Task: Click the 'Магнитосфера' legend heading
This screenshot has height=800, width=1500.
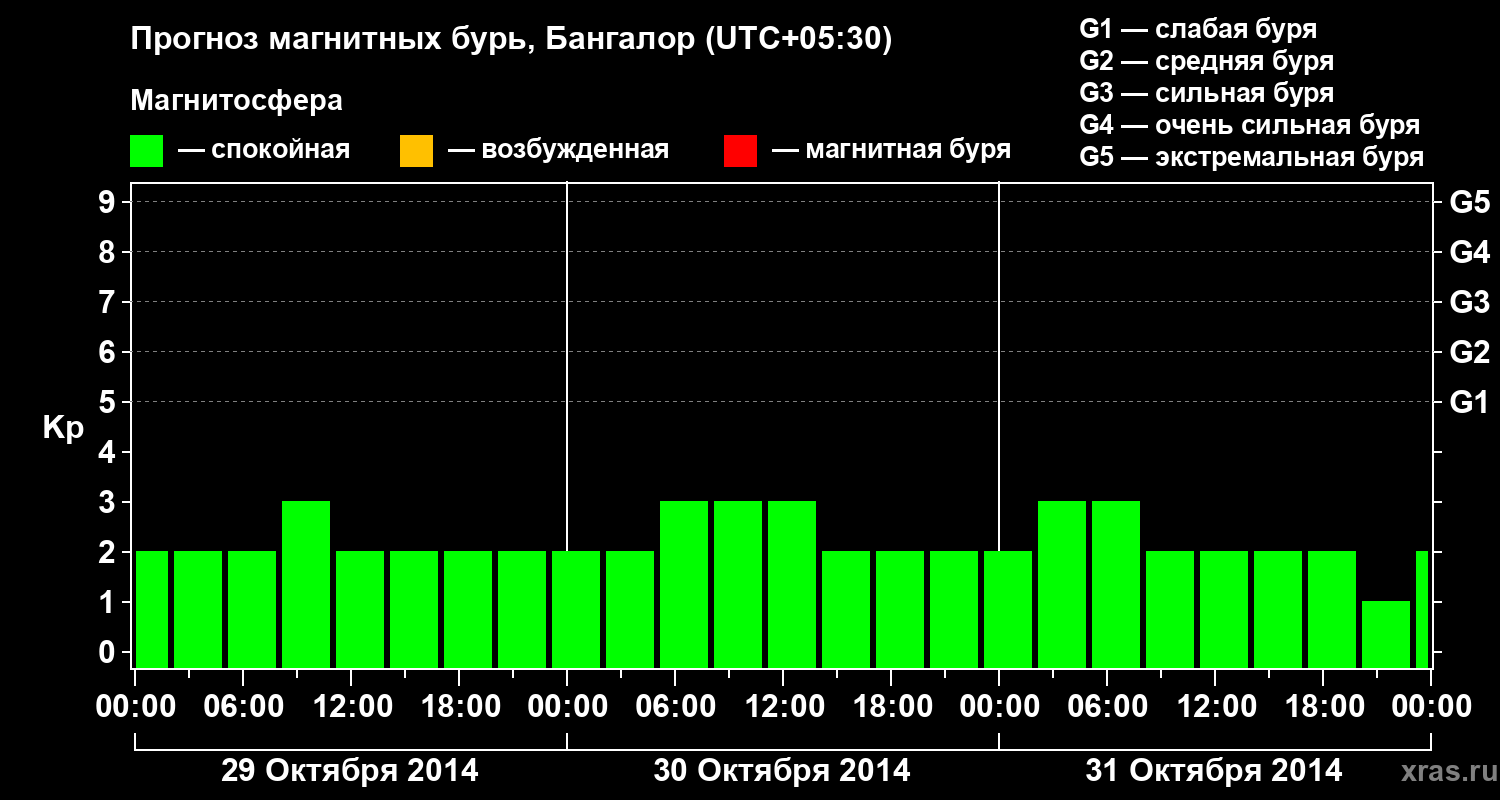Action: 236,101
